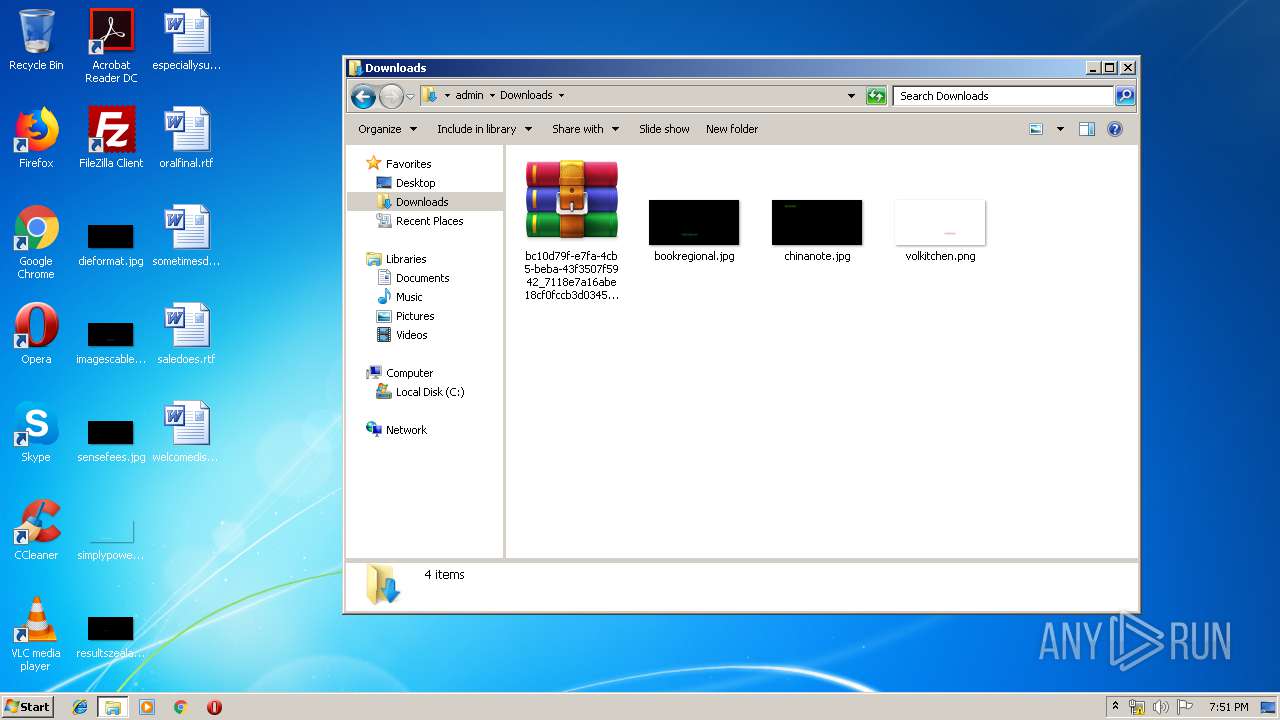Open Include in library menu

(484, 129)
